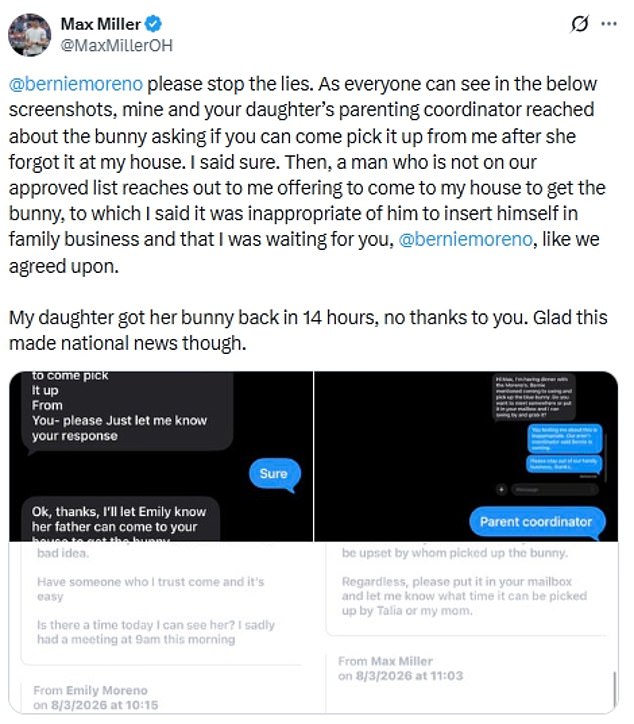Screen dimensions: 634x724
Task: Open the upper-right text thread screenshot
Action: pos(466,456)
